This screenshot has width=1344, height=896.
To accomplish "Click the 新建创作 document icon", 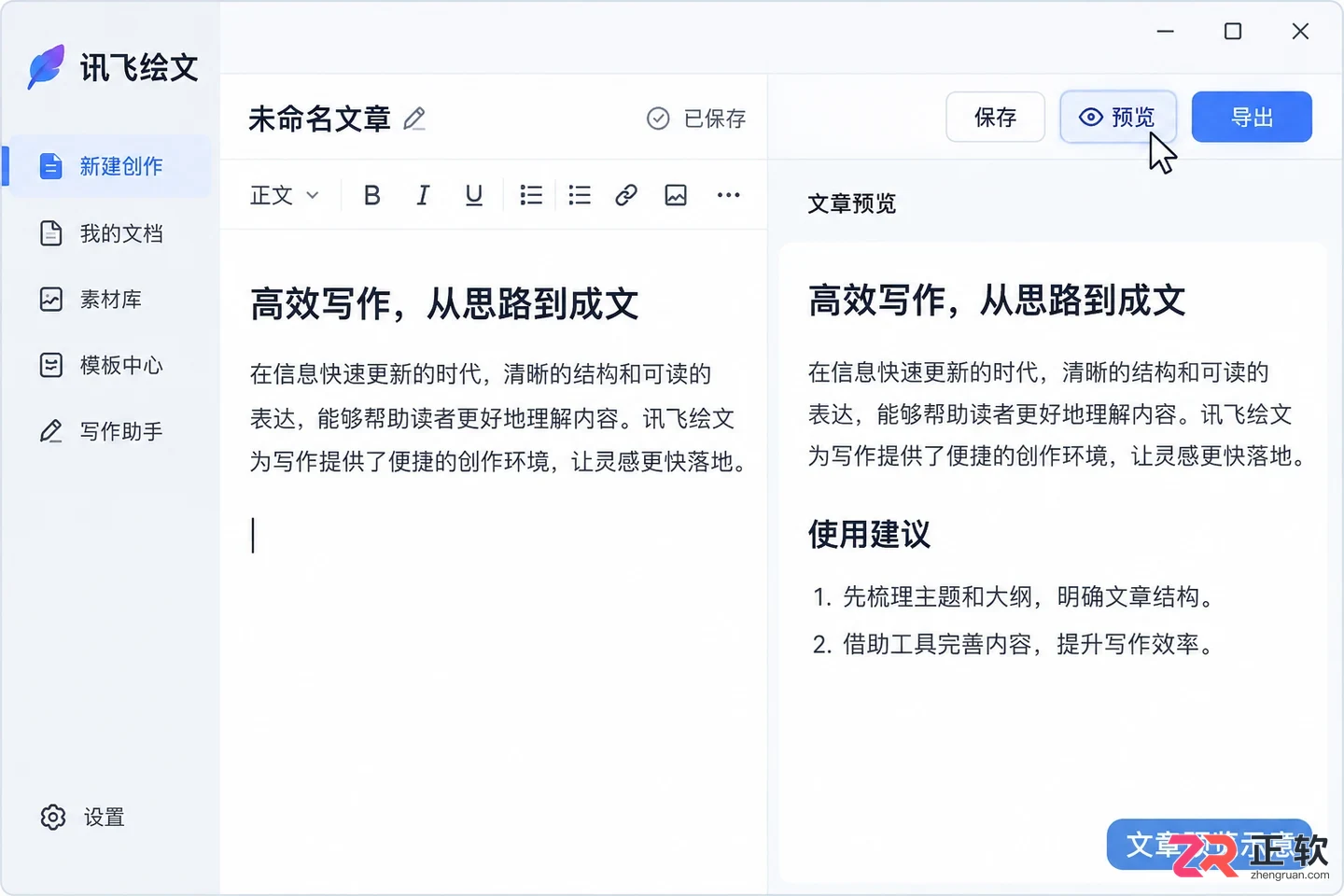I will pos(51,166).
